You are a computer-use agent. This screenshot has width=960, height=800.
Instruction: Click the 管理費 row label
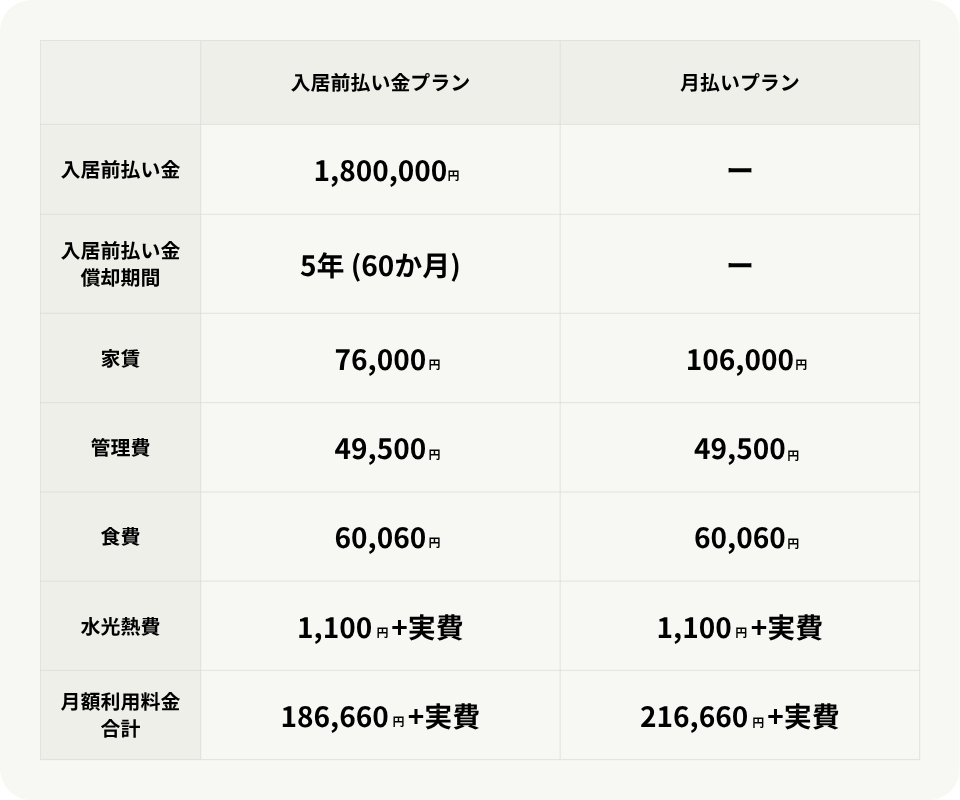(120, 448)
